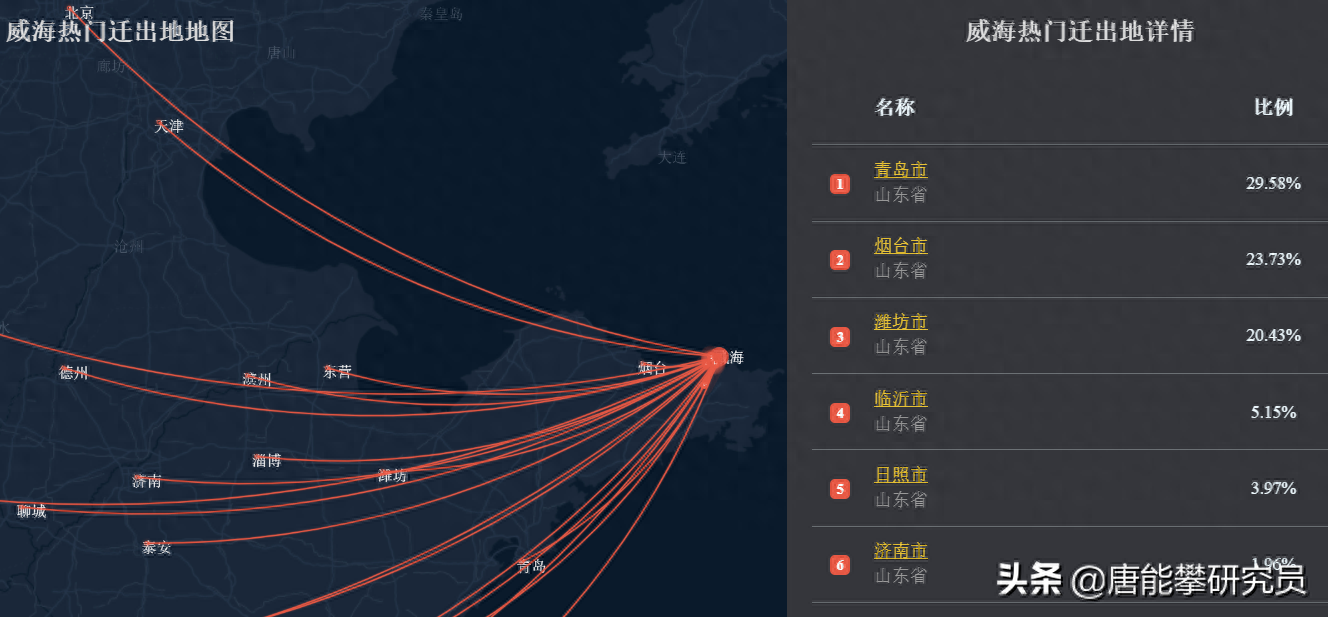This screenshot has width=1328, height=617.
Task: Click the 淄博 label on the map
Action: 266,460
